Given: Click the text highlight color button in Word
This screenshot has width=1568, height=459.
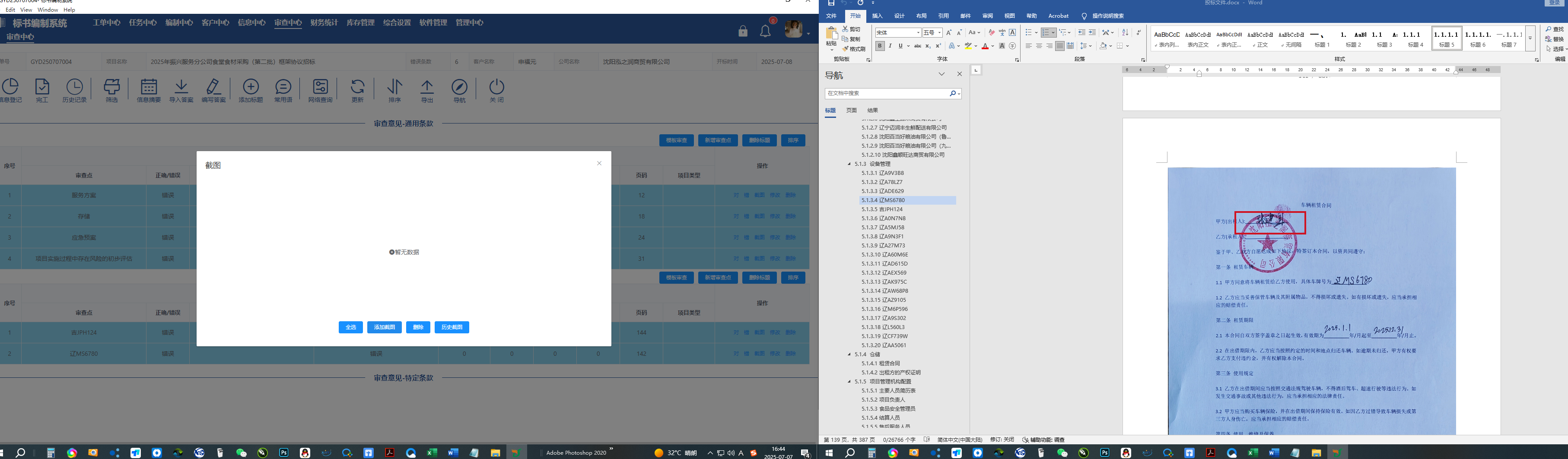Looking at the screenshot, I should (x=968, y=46).
